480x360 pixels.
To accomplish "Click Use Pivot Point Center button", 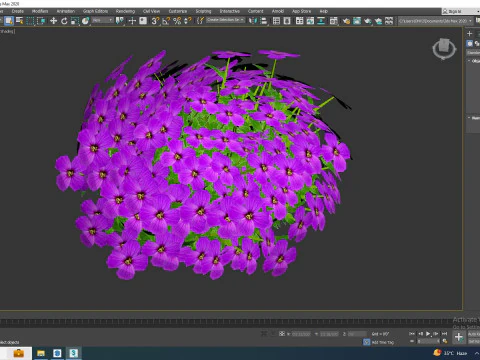I will [119, 21].
